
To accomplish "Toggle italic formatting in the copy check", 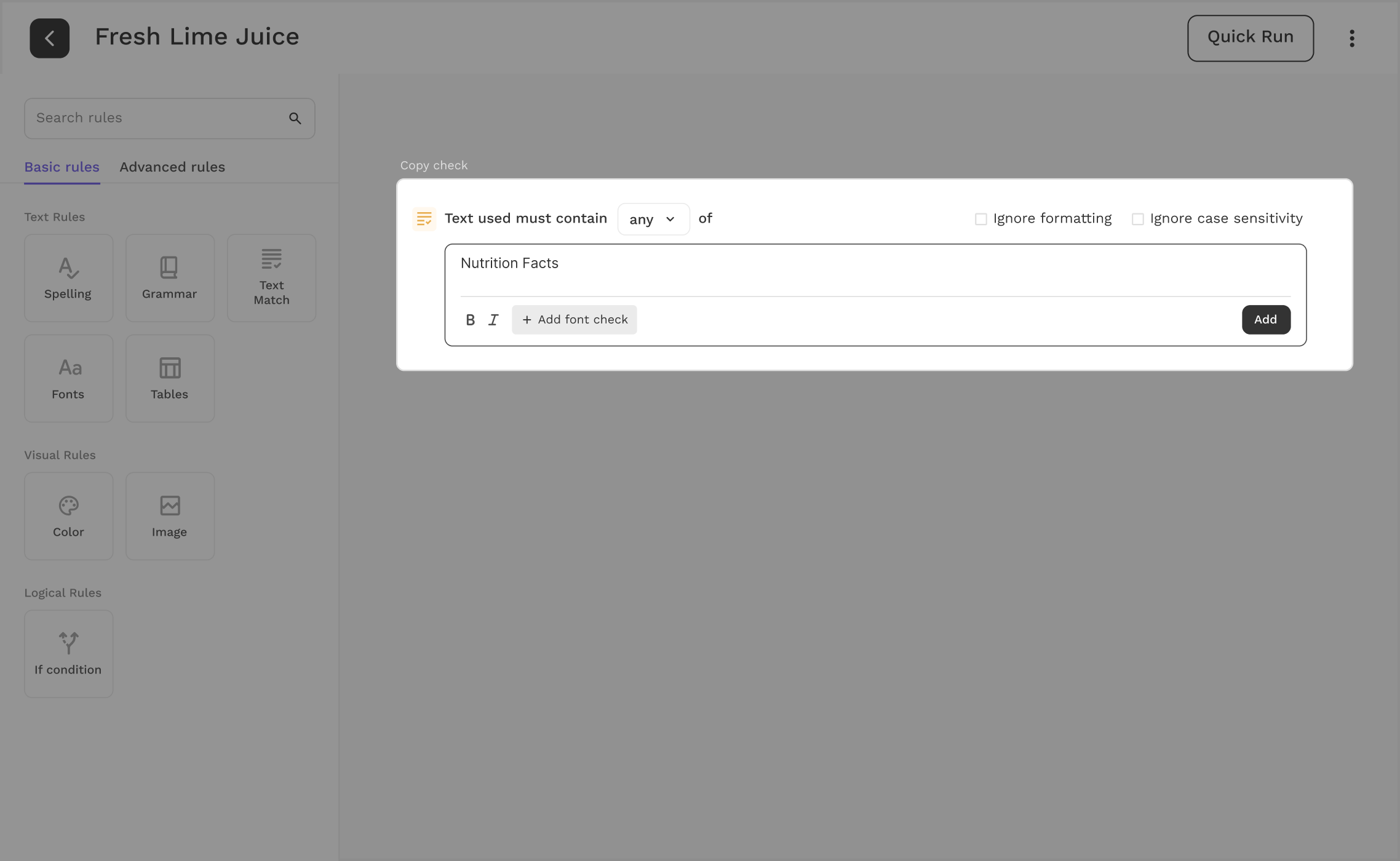I will [493, 319].
